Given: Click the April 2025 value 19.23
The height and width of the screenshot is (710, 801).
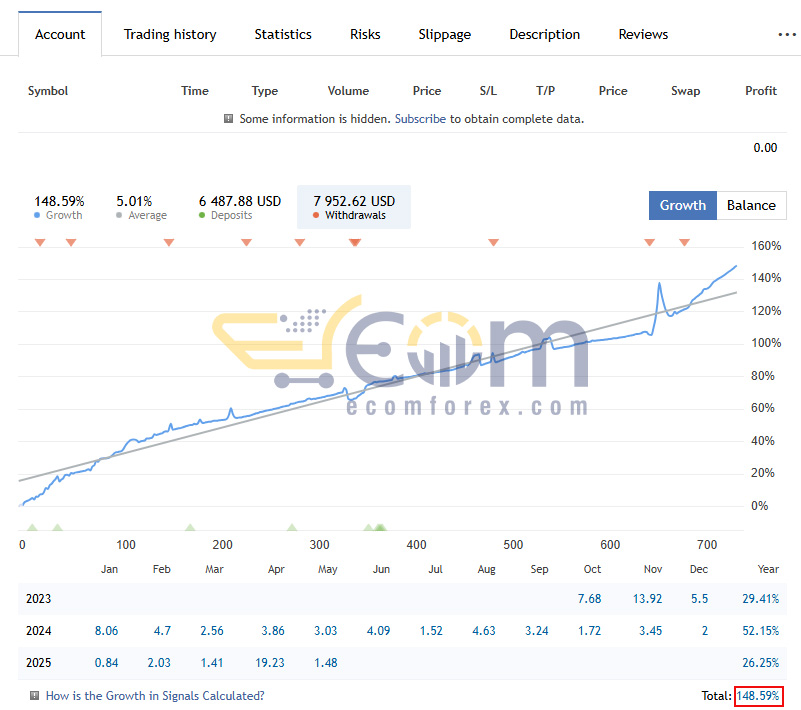Looking at the screenshot, I should [x=270, y=662].
